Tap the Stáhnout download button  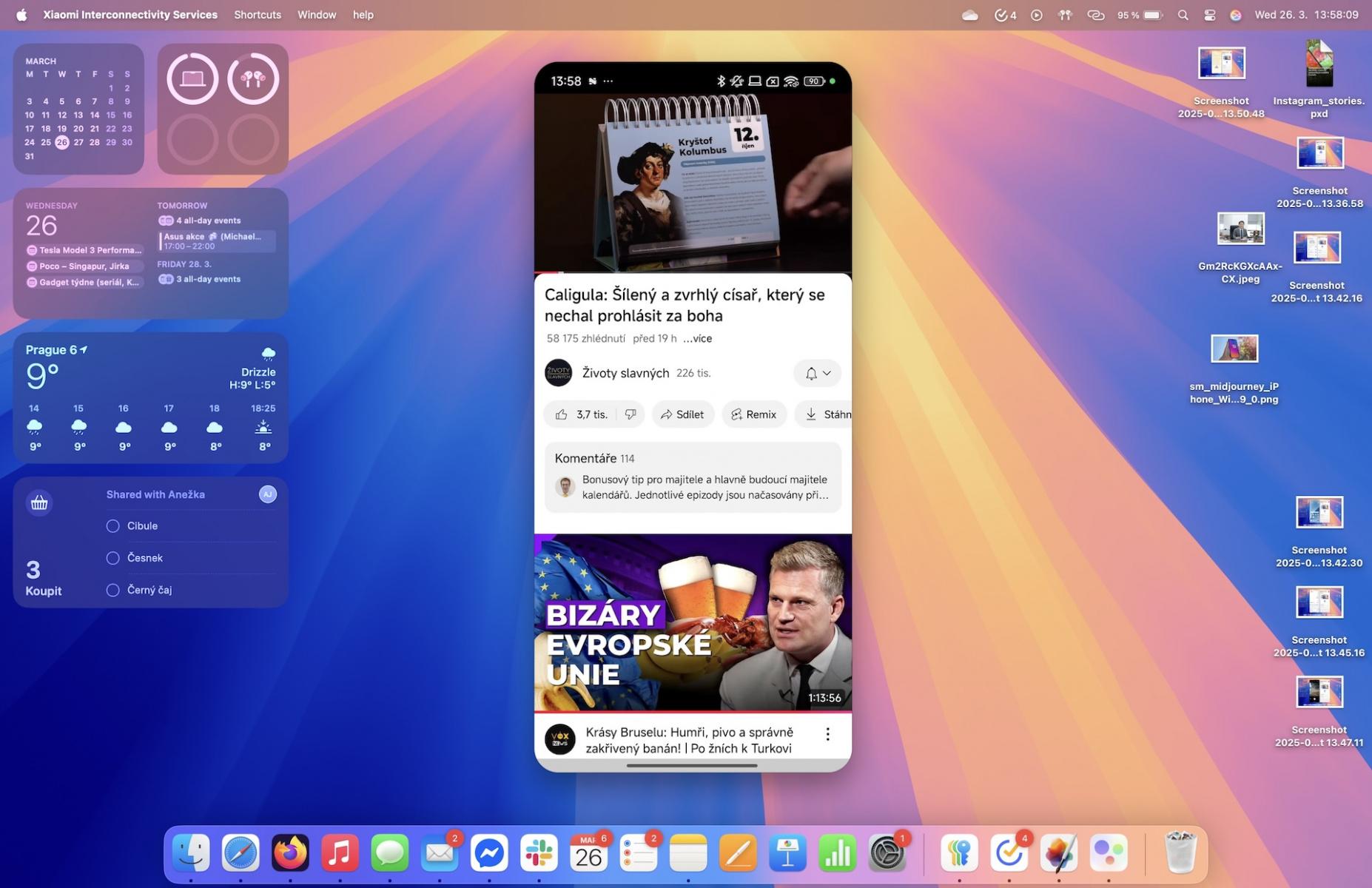824,414
